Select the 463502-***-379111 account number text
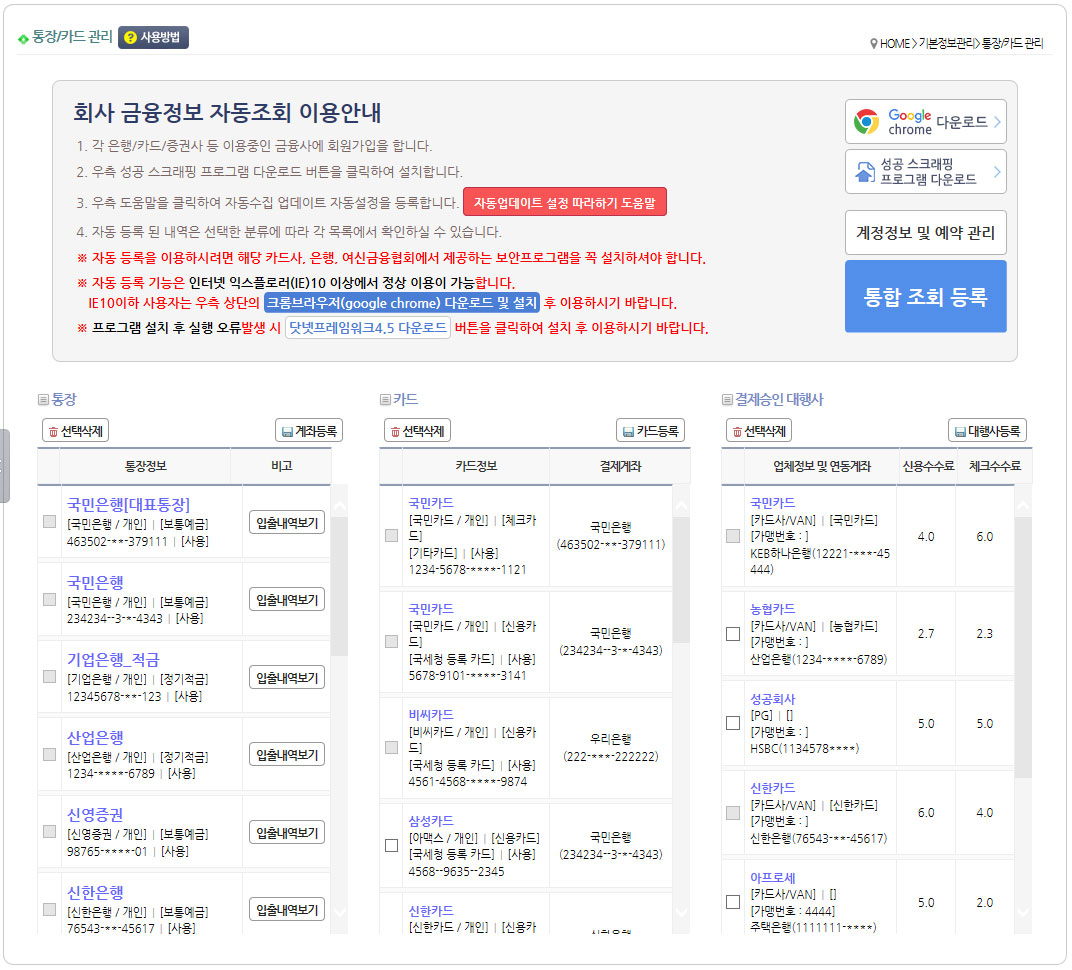 (x=117, y=541)
